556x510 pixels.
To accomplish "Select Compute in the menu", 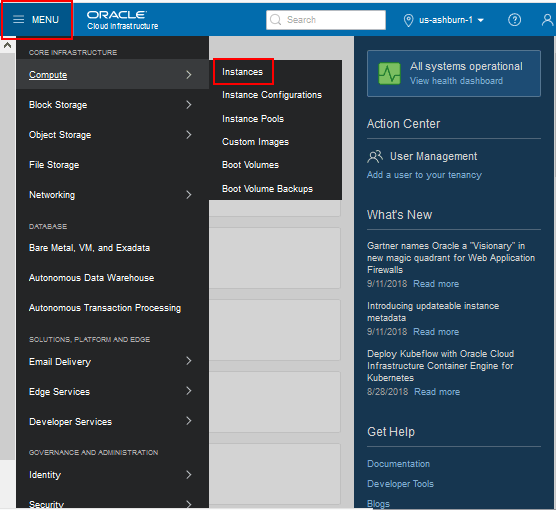I will [x=48, y=75].
